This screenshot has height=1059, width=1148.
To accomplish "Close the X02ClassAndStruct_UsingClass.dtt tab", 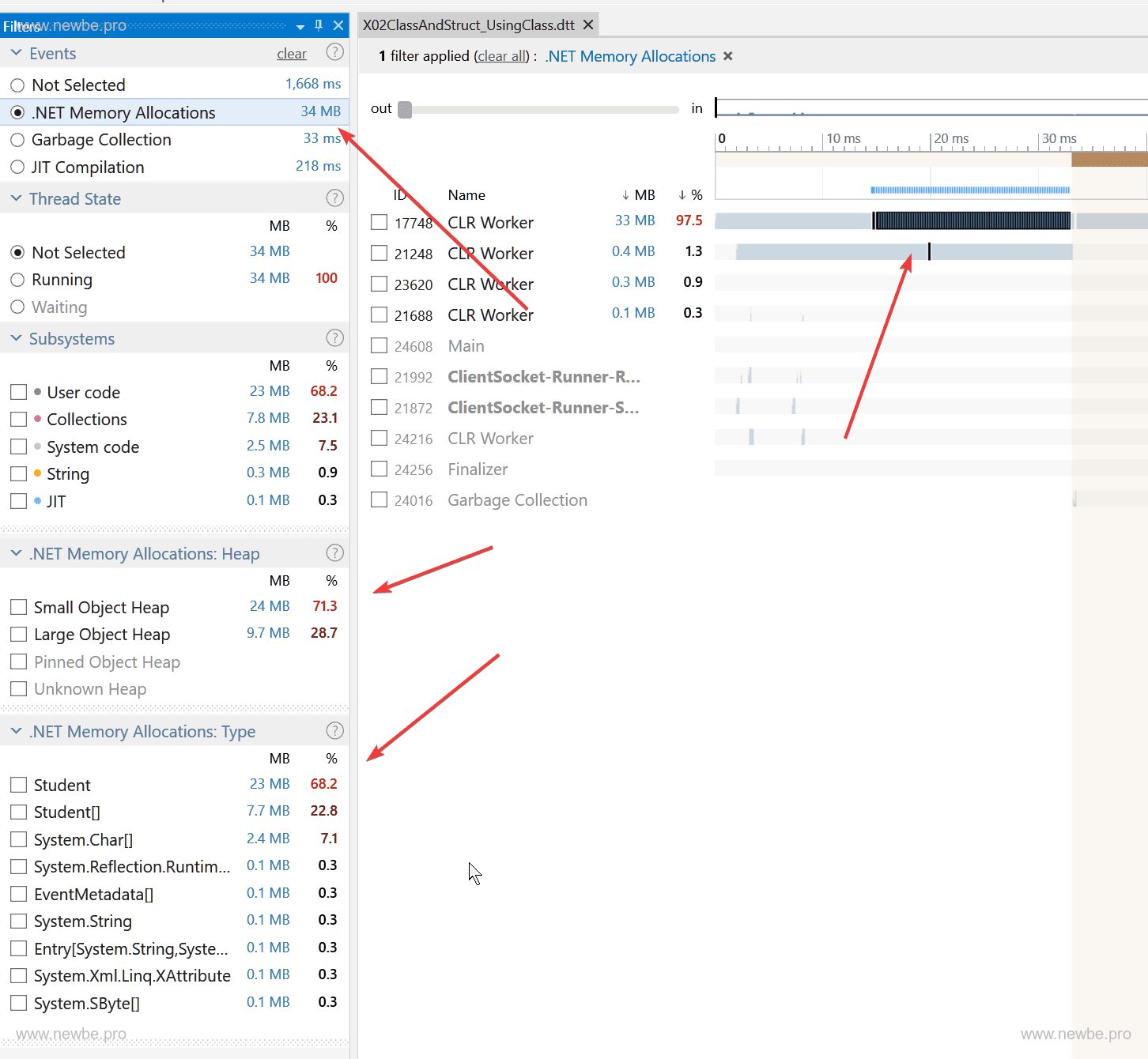I will tap(588, 25).
